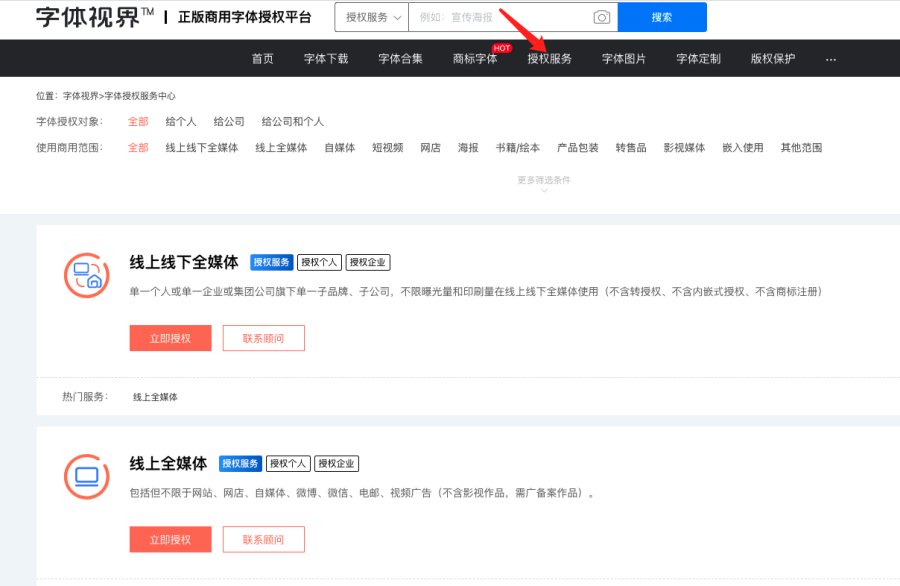This screenshot has width=900, height=586.
Task: Open the more menu ellipsis in navbar
Action: coord(830,59)
